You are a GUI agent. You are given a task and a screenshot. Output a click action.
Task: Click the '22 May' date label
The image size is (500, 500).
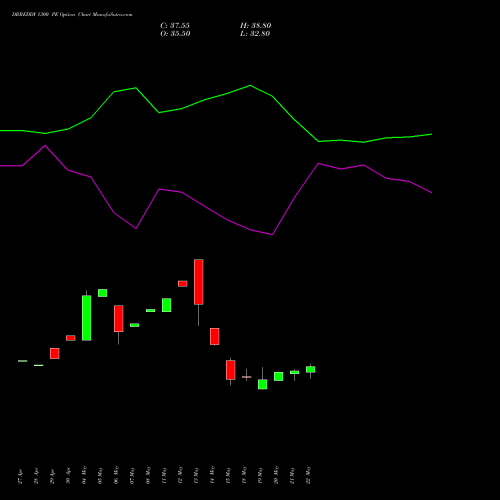pyautogui.click(x=308, y=475)
